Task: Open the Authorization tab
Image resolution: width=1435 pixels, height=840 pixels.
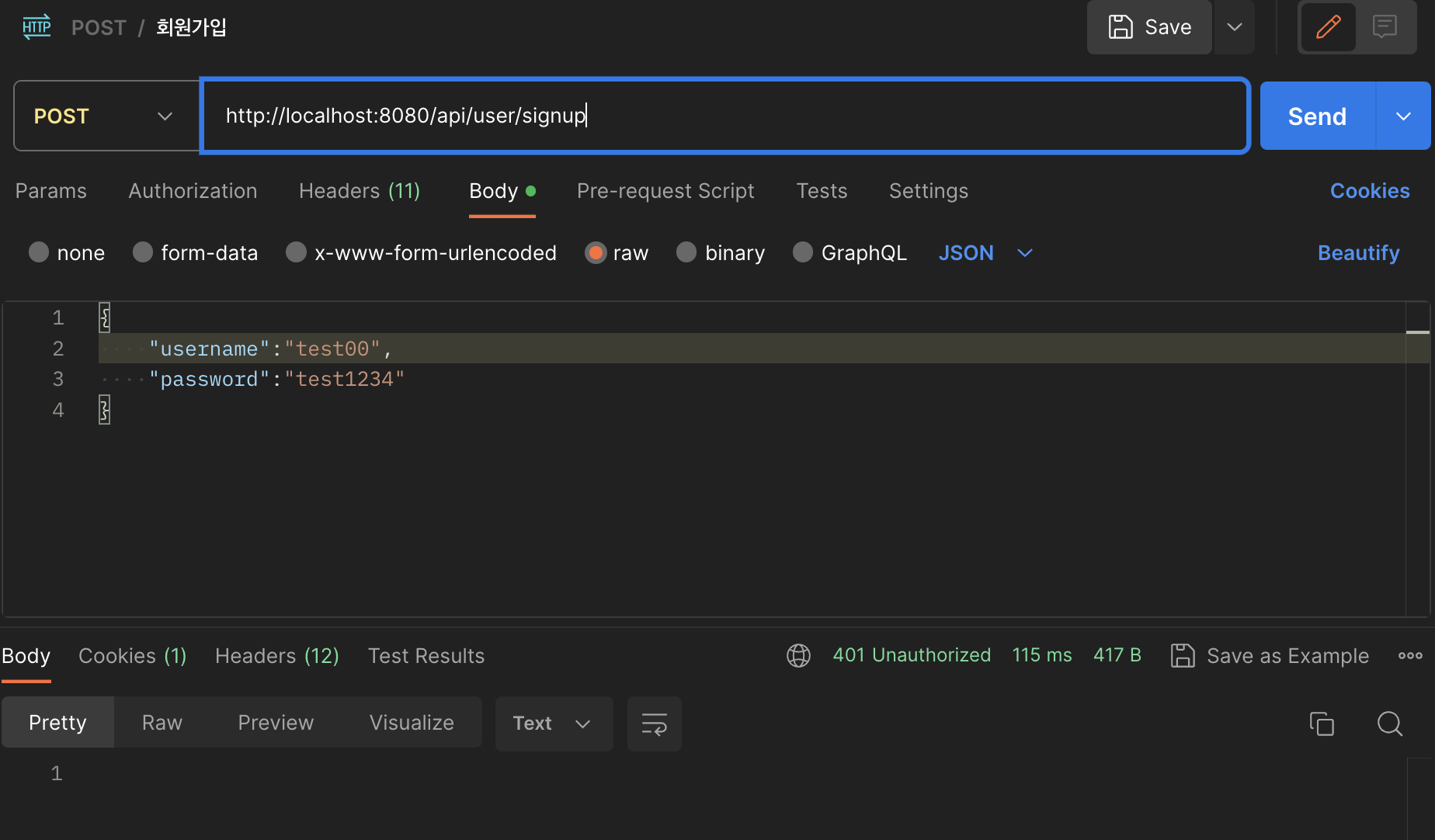Action: click(193, 191)
